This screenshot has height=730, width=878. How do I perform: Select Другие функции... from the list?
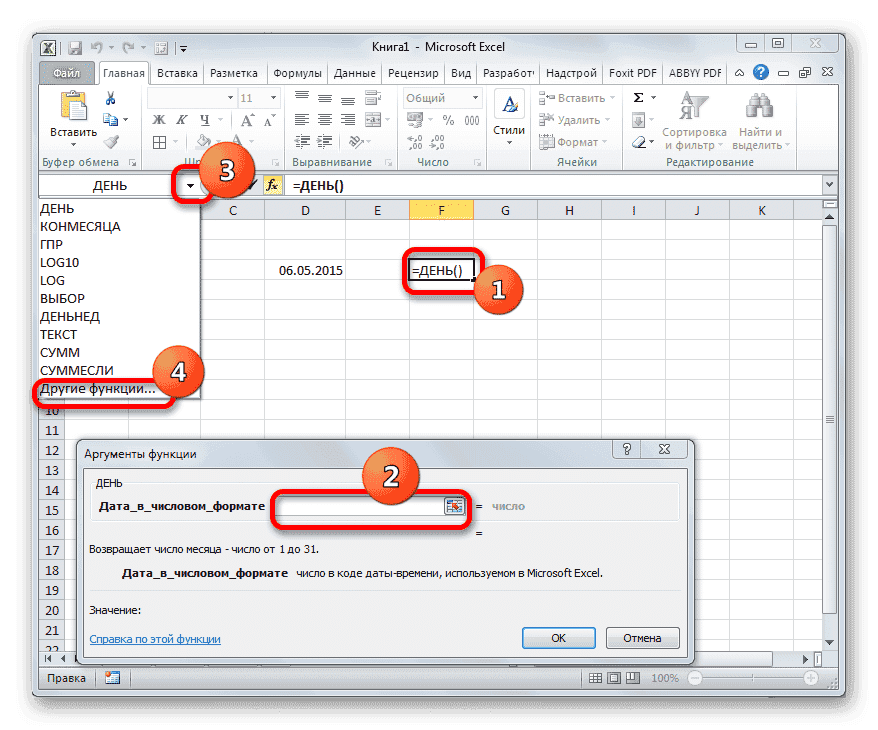click(97, 389)
